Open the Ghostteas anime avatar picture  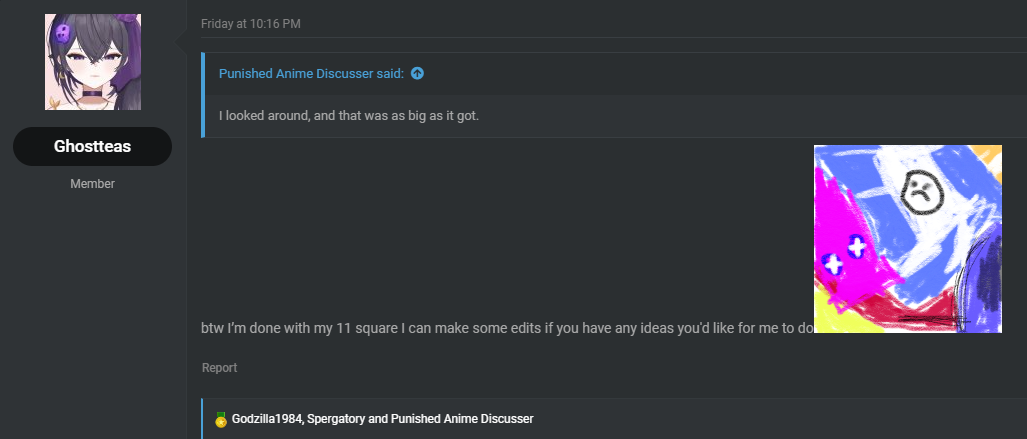[93, 62]
